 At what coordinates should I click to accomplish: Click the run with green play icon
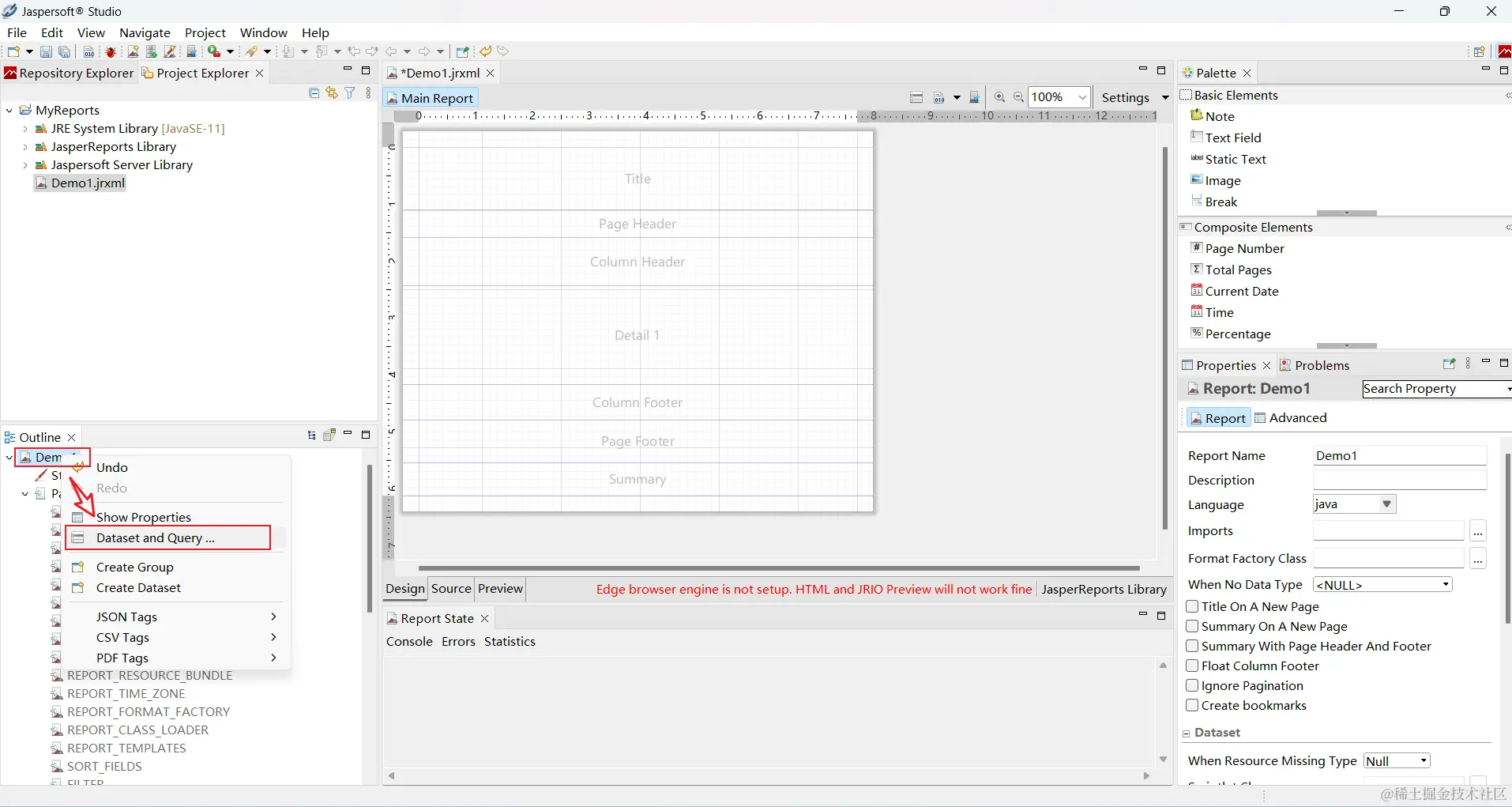click(213, 51)
